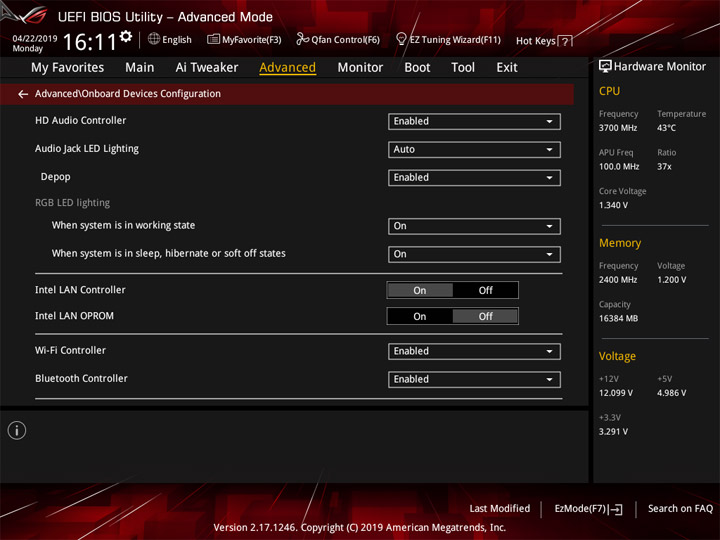Launch Qfan Control(F6) label
This screenshot has width=720, height=540.
tap(345, 39)
